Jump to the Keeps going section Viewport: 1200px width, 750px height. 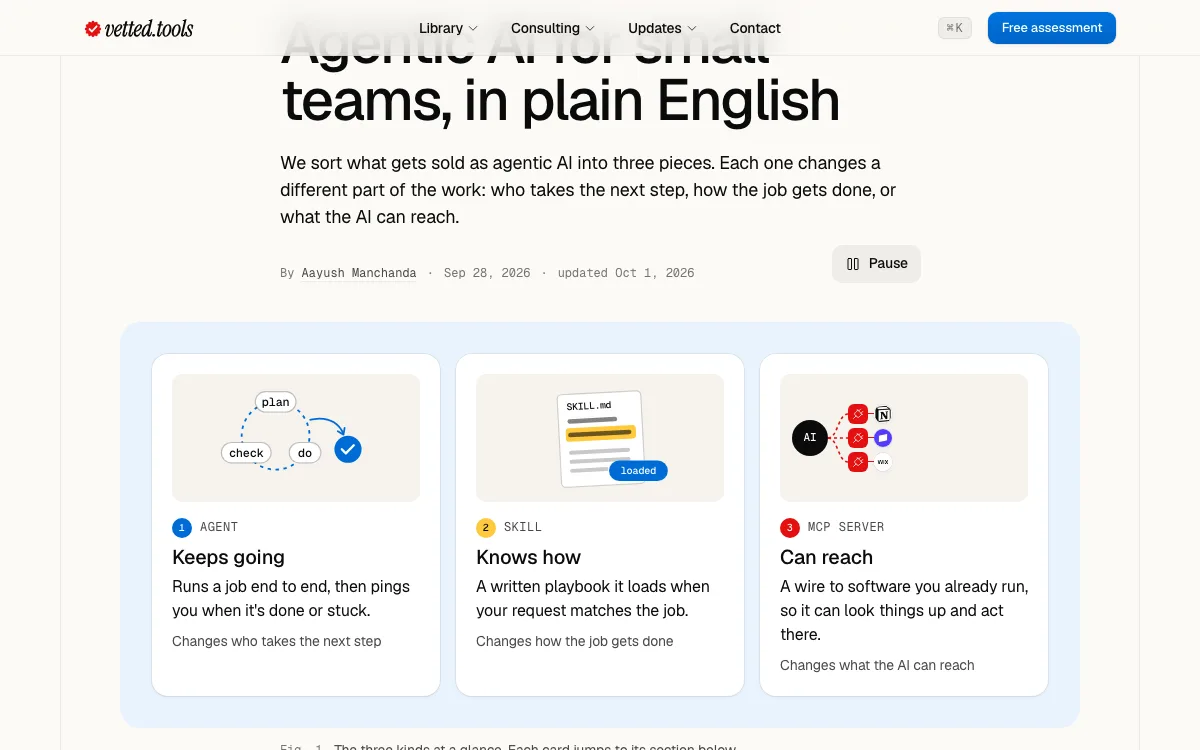pos(296,525)
